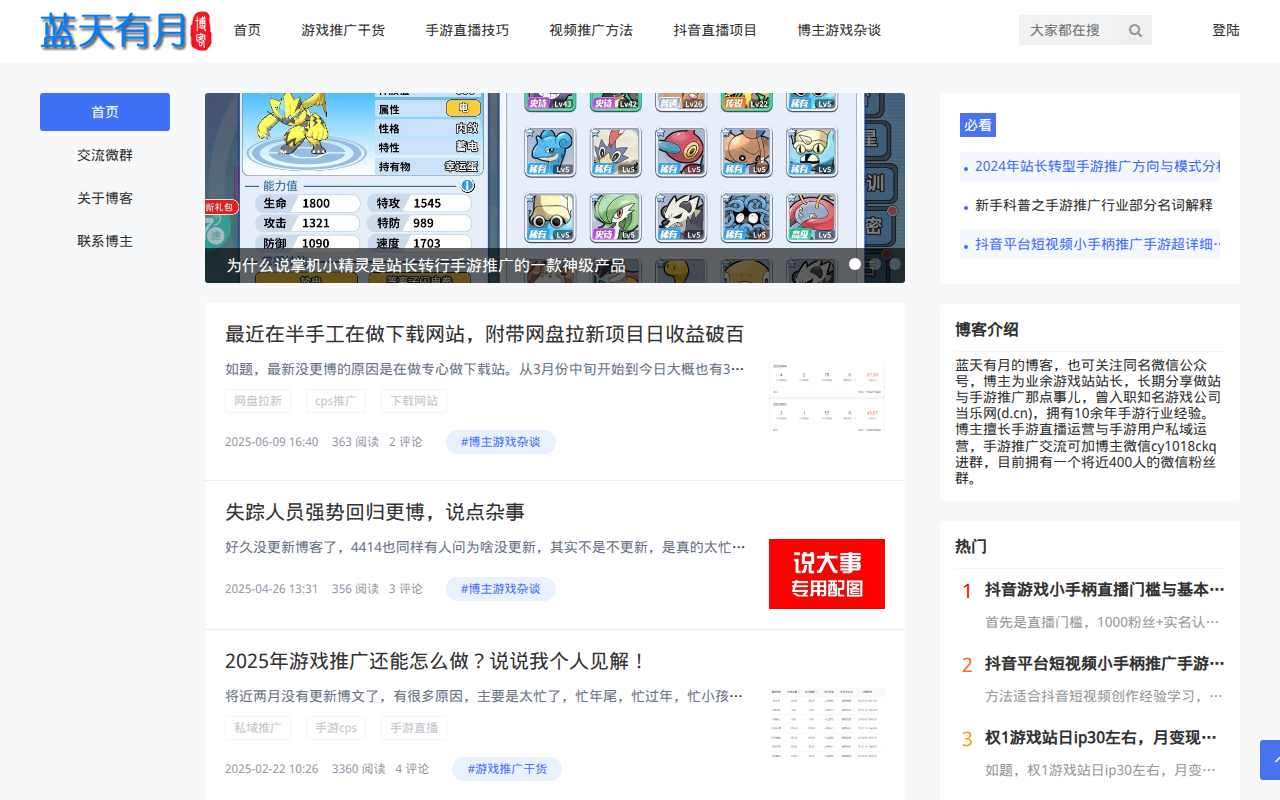Click the date 2025-06-09 16:40
Image resolution: width=1280 pixels, height=800 pixels.
pos(272,442)
